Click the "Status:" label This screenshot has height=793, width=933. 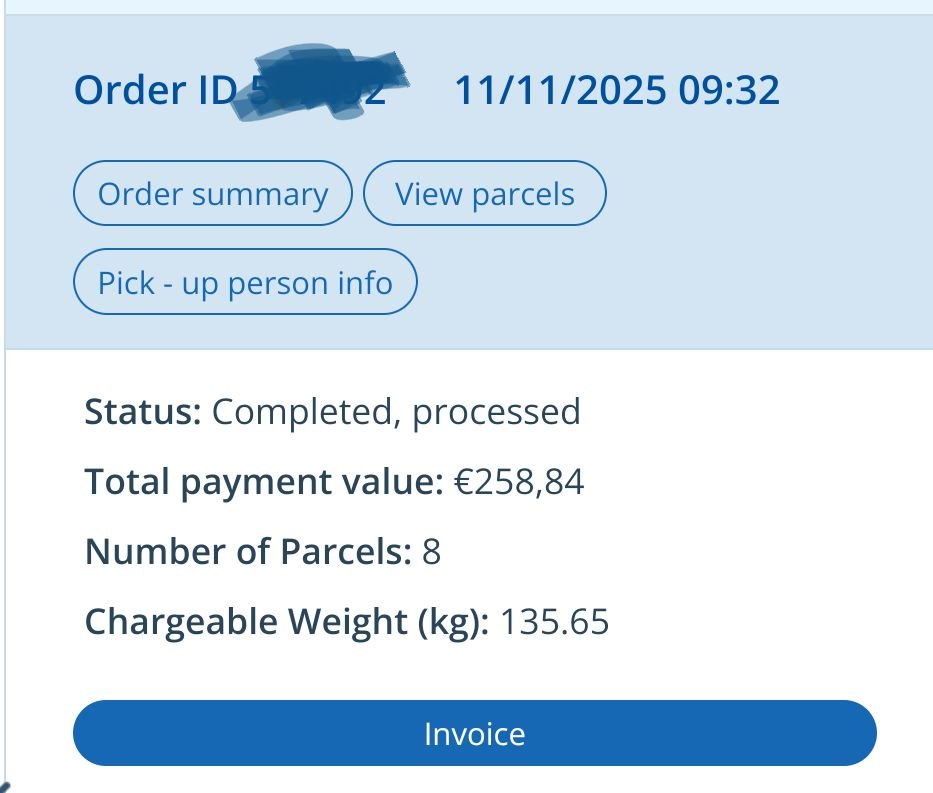pyautogui.click(x=143, y=412)
